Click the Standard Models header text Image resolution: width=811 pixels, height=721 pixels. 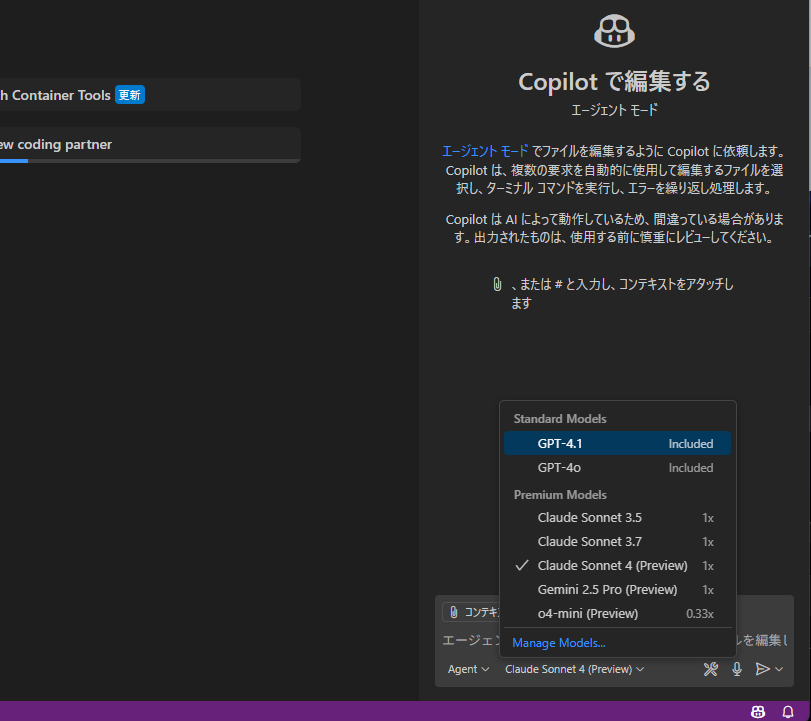(560, 418)
